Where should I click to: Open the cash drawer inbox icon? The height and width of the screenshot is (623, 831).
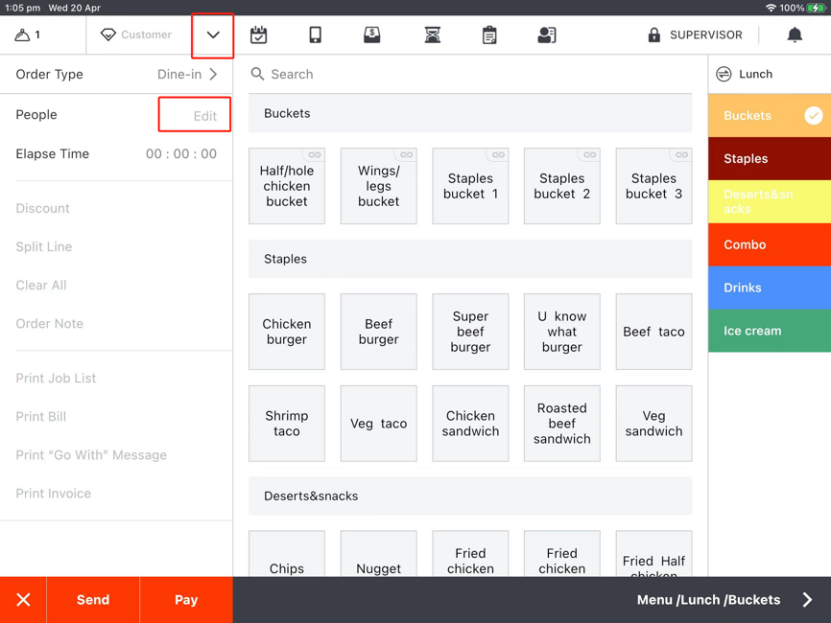tap(372, 35)
